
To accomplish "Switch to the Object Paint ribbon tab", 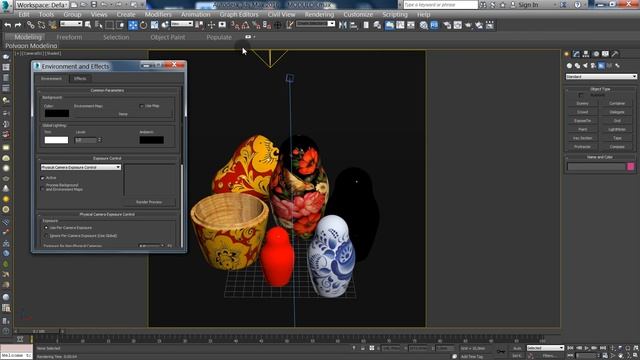I will pyautogui.click(x=168, y=37).
